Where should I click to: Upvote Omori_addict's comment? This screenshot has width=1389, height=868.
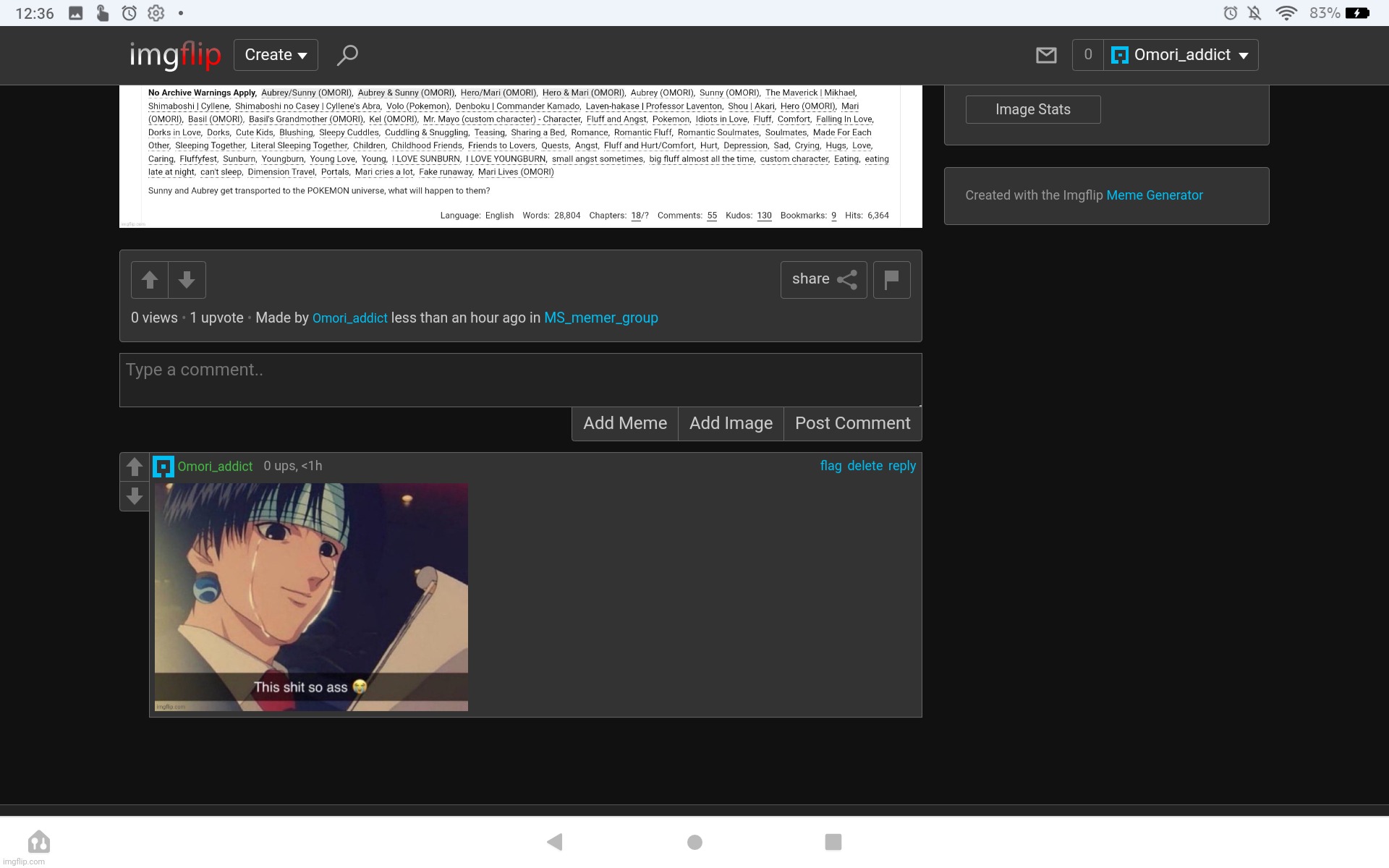coord(135,467)
